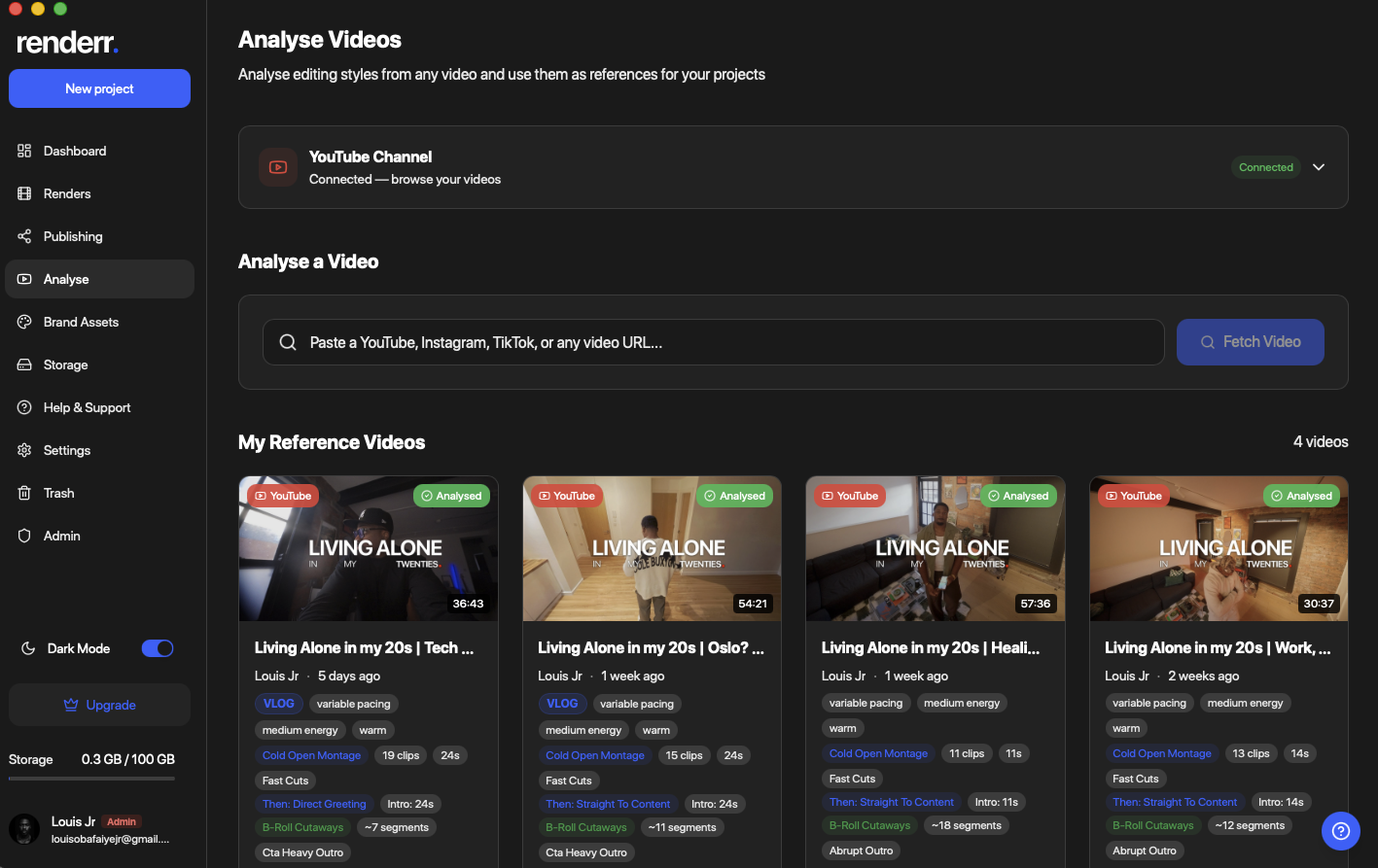1378x868 pixels.
Task: Open the 30:37 video thumbnail
Action: (1219, 548)
